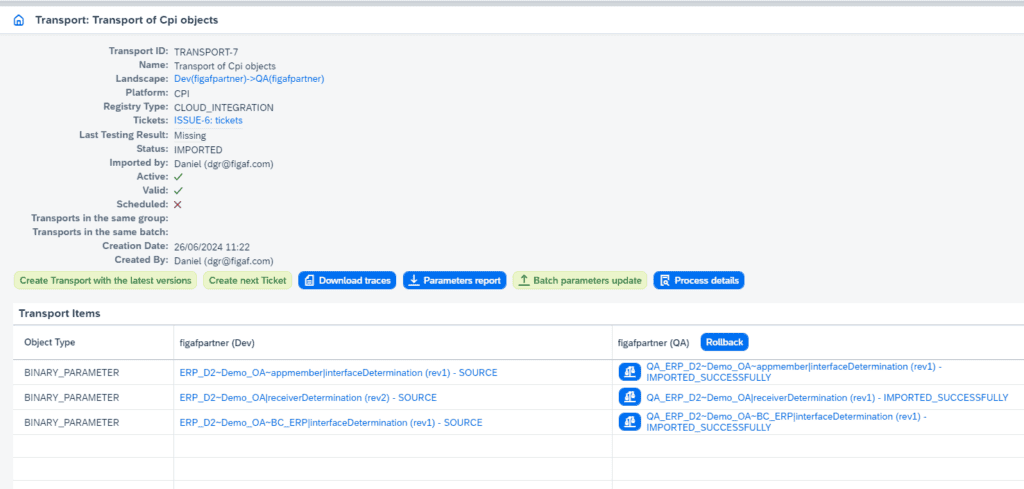Click Create Transport with the latest versions

point(105,280)
